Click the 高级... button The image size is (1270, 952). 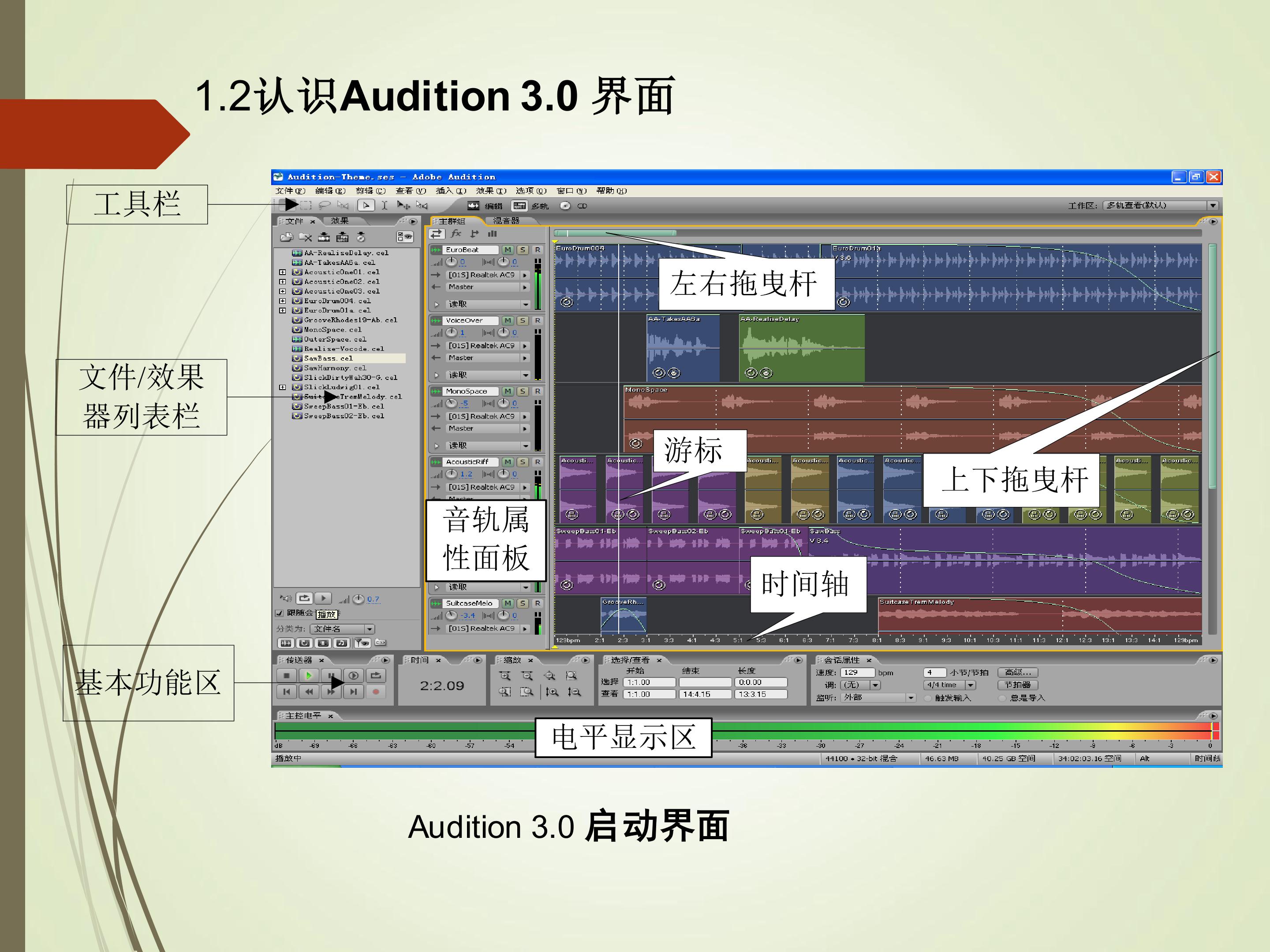click(1018, 673)
